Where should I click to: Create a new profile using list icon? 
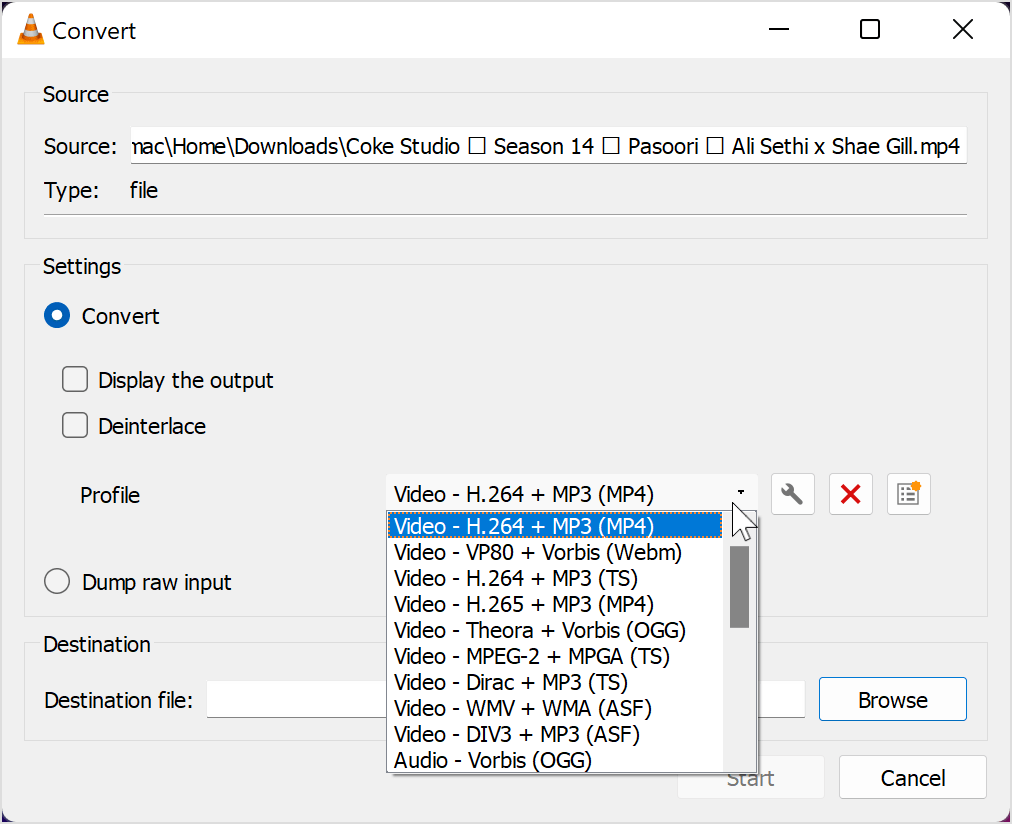(x=908, y=495)
